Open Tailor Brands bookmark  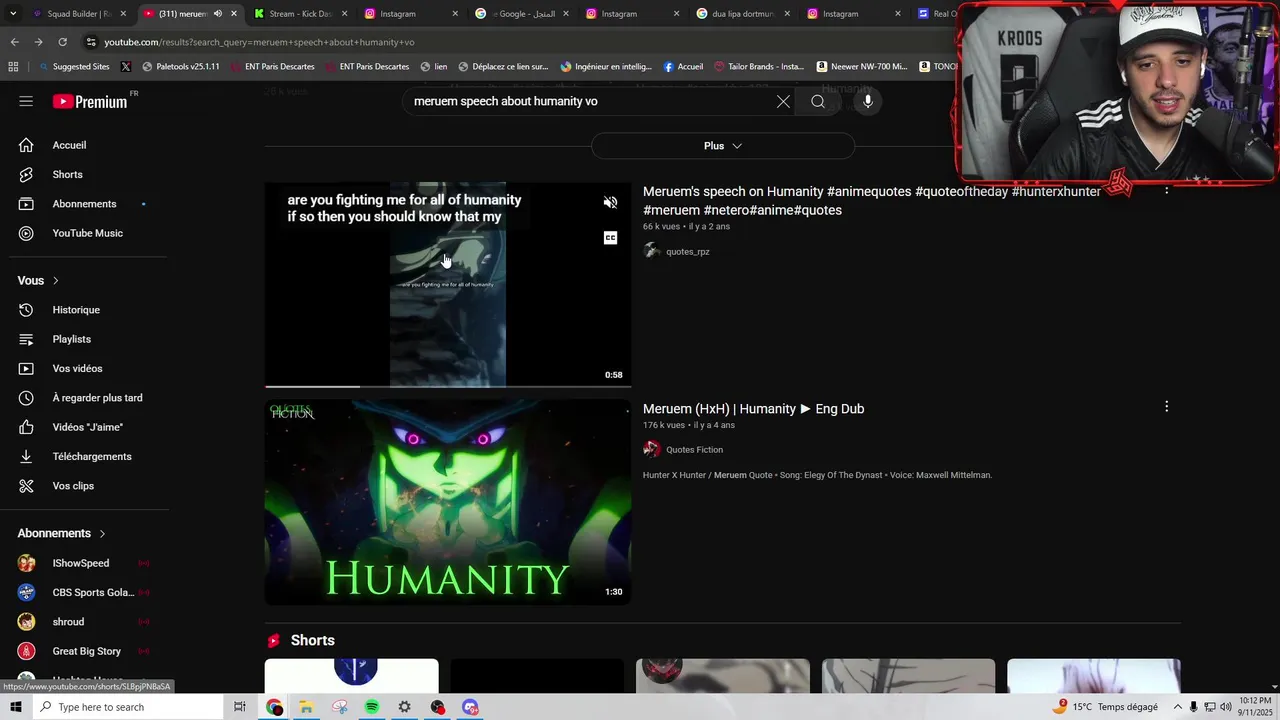point(759,67)
